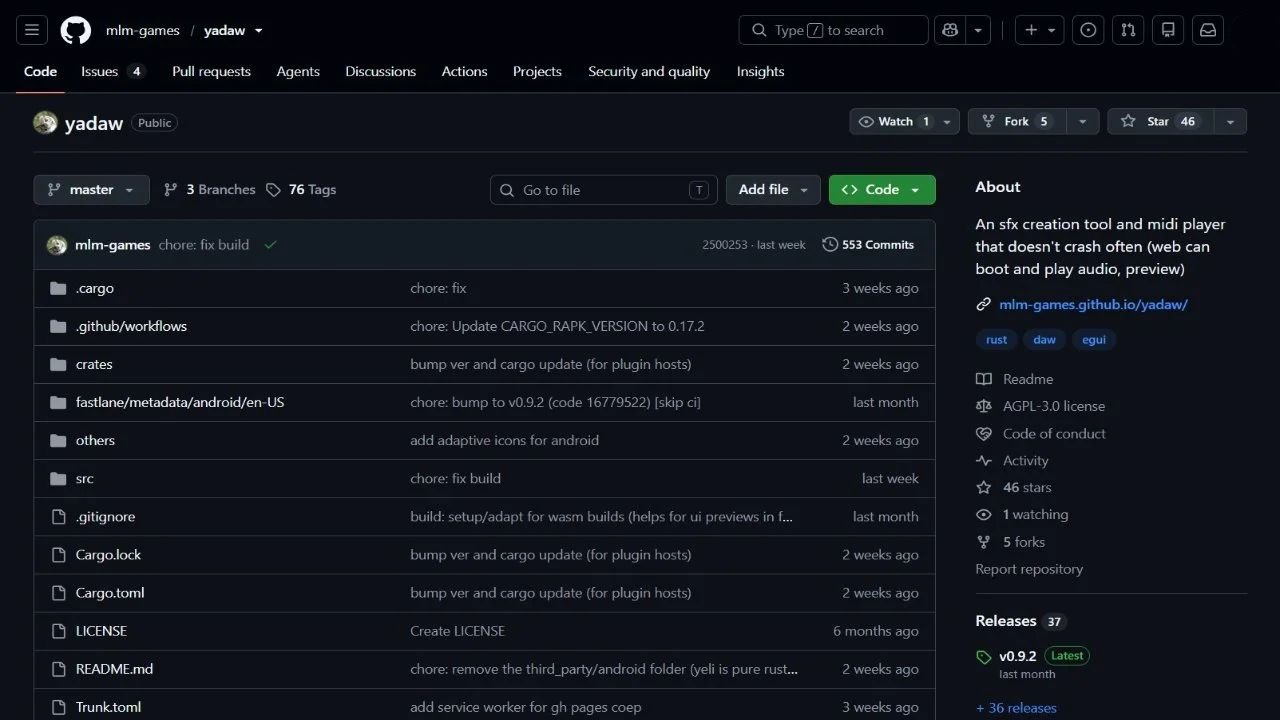Open the Add file dropdown

773,190
